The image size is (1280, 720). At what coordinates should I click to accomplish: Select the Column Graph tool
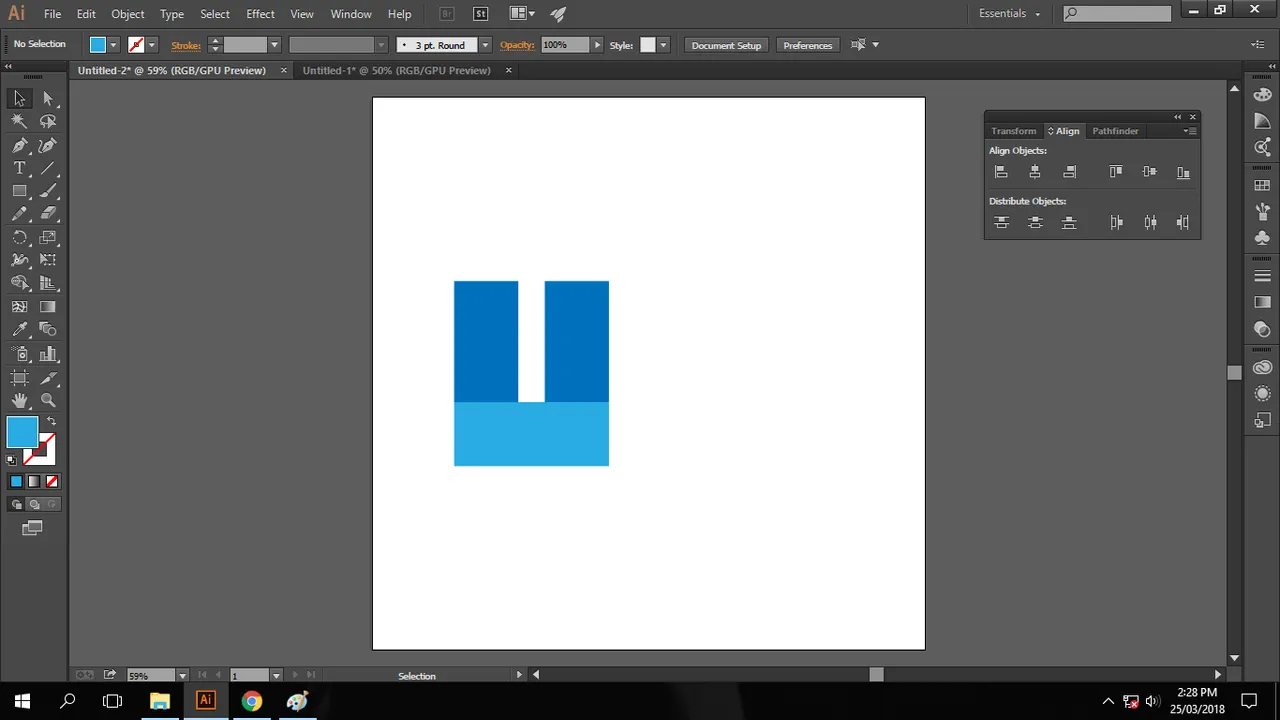click(x=48, y=354)
